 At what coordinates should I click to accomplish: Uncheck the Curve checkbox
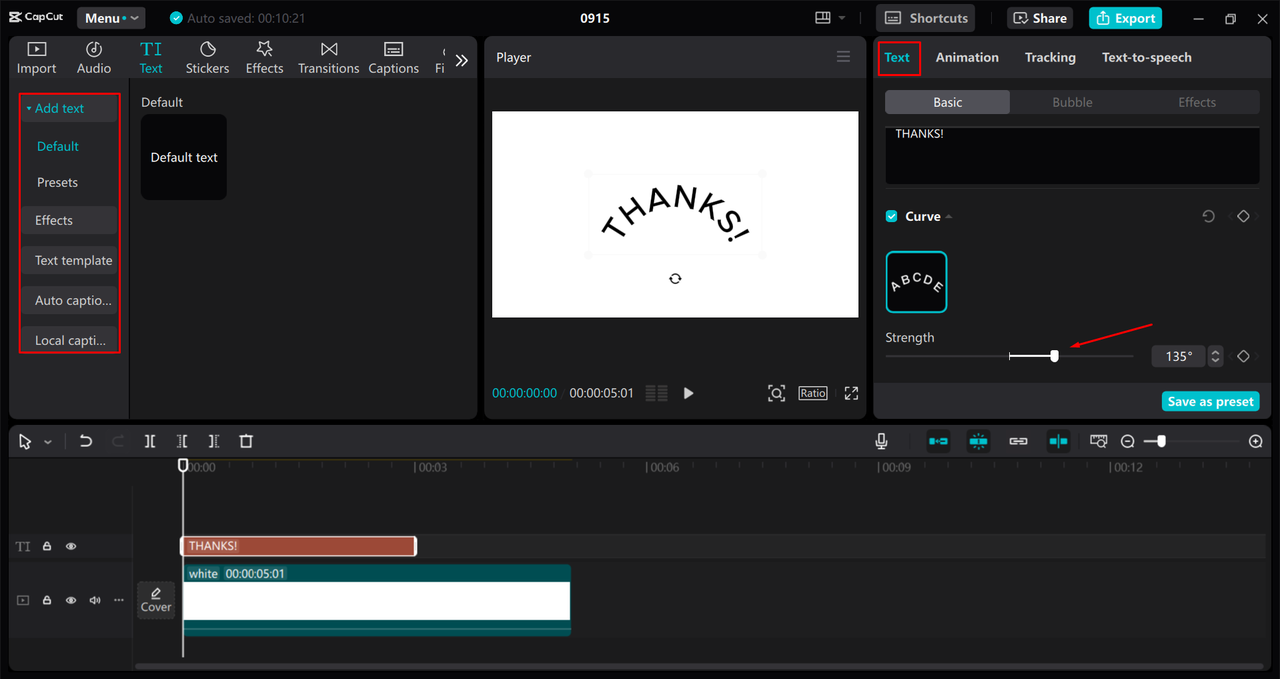click(891, 216)
